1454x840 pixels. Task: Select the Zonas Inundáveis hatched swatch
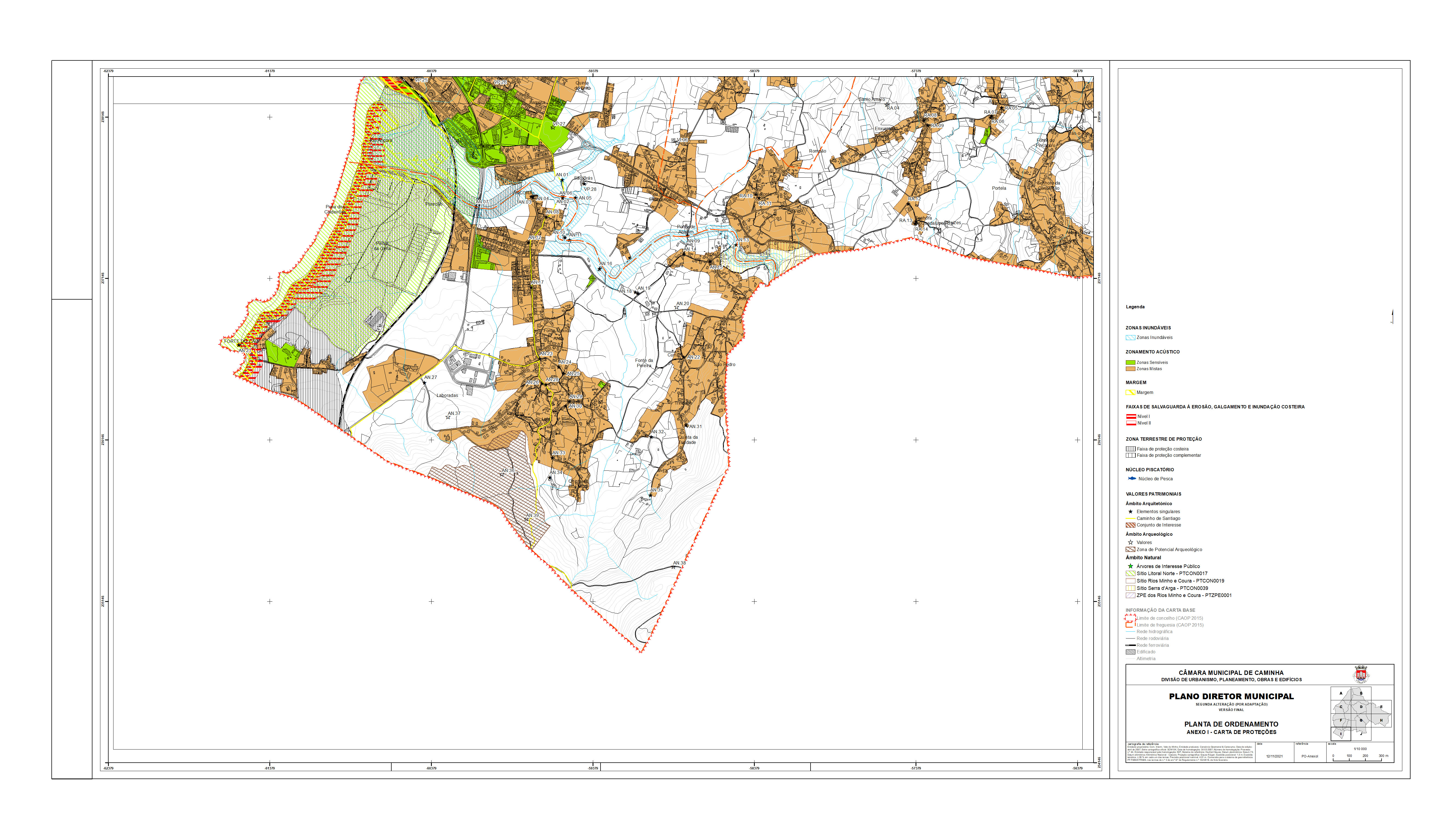1130,338
